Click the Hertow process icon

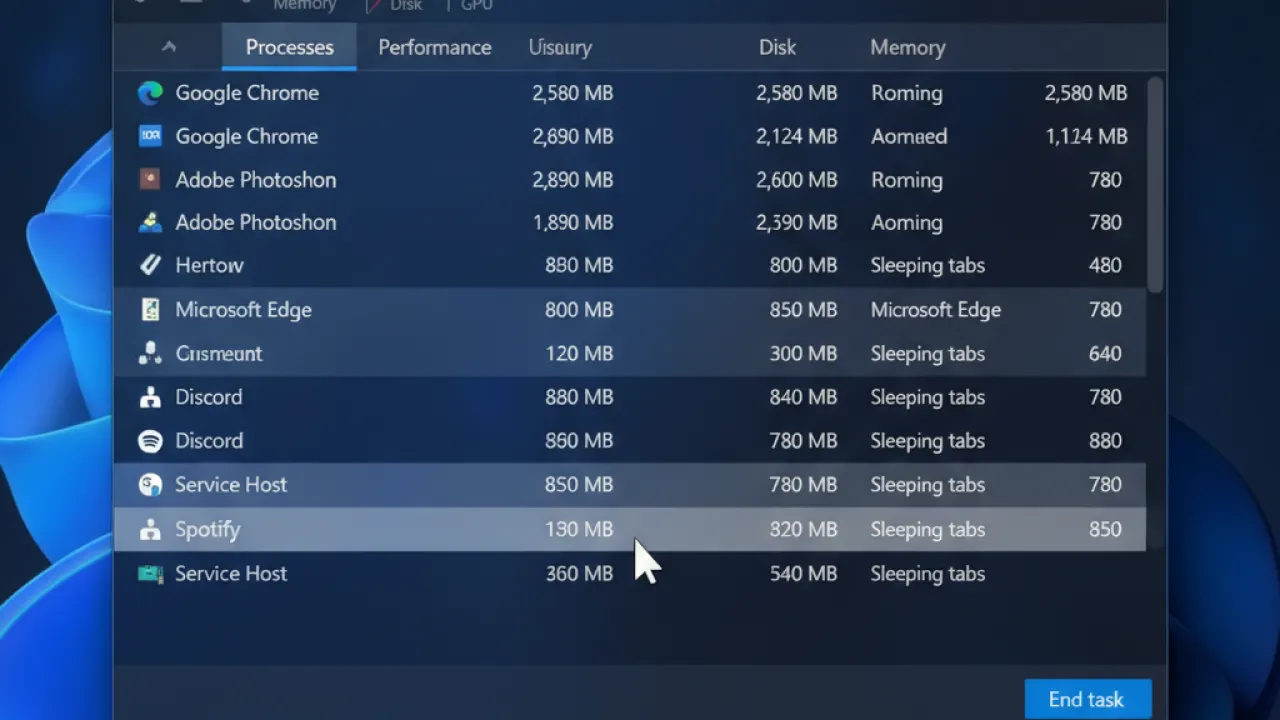pos(150,265)
